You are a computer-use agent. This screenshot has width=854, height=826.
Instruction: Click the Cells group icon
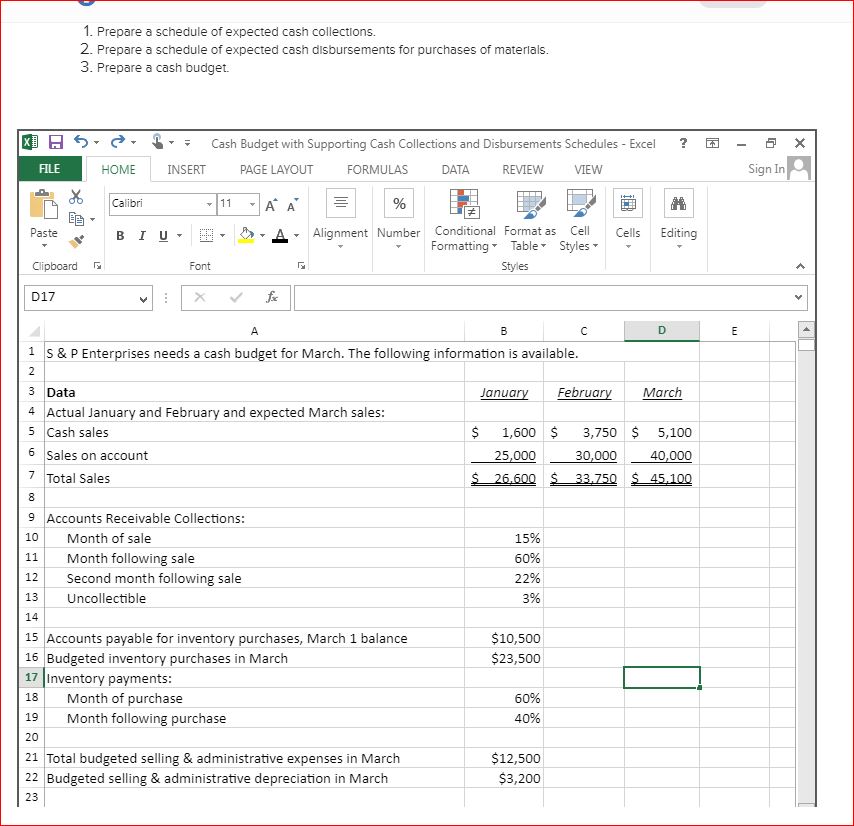click(x=627, y=213)
